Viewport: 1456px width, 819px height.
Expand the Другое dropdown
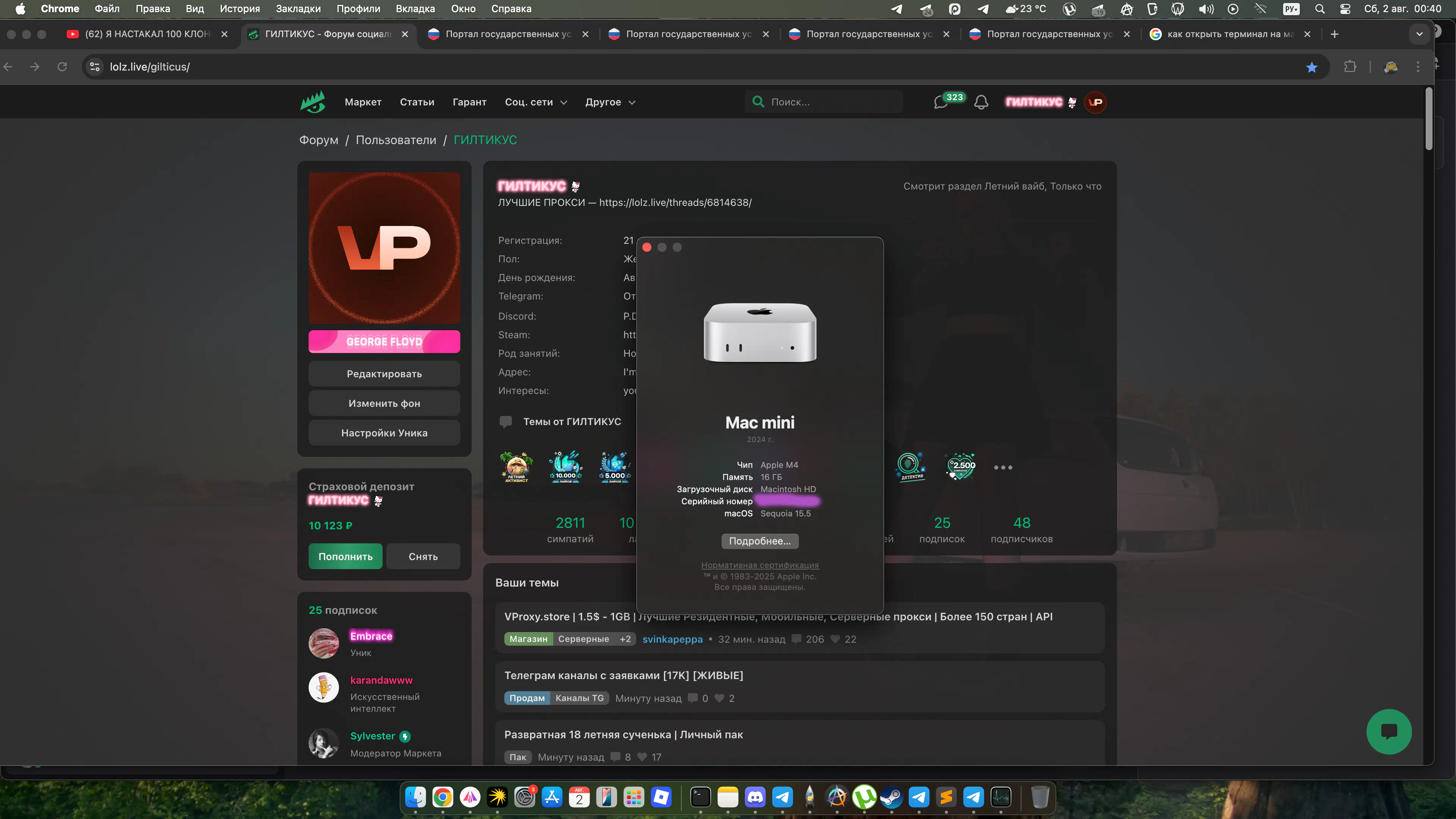pyautogui.click(x=610, y=102)
